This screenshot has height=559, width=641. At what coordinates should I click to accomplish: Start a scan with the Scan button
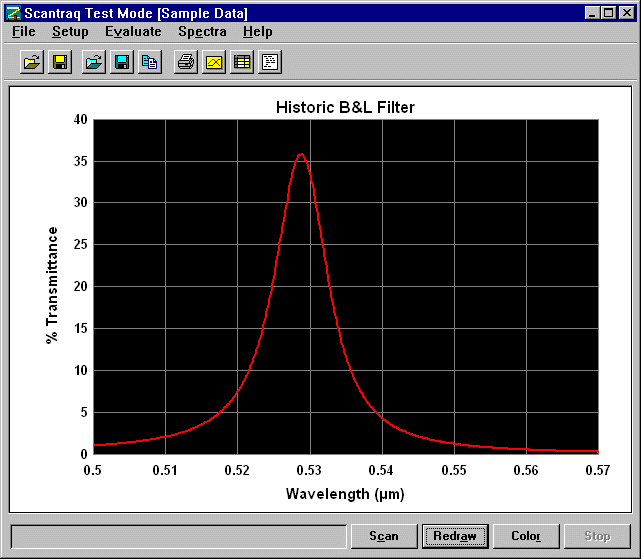(x=384, y=536)
